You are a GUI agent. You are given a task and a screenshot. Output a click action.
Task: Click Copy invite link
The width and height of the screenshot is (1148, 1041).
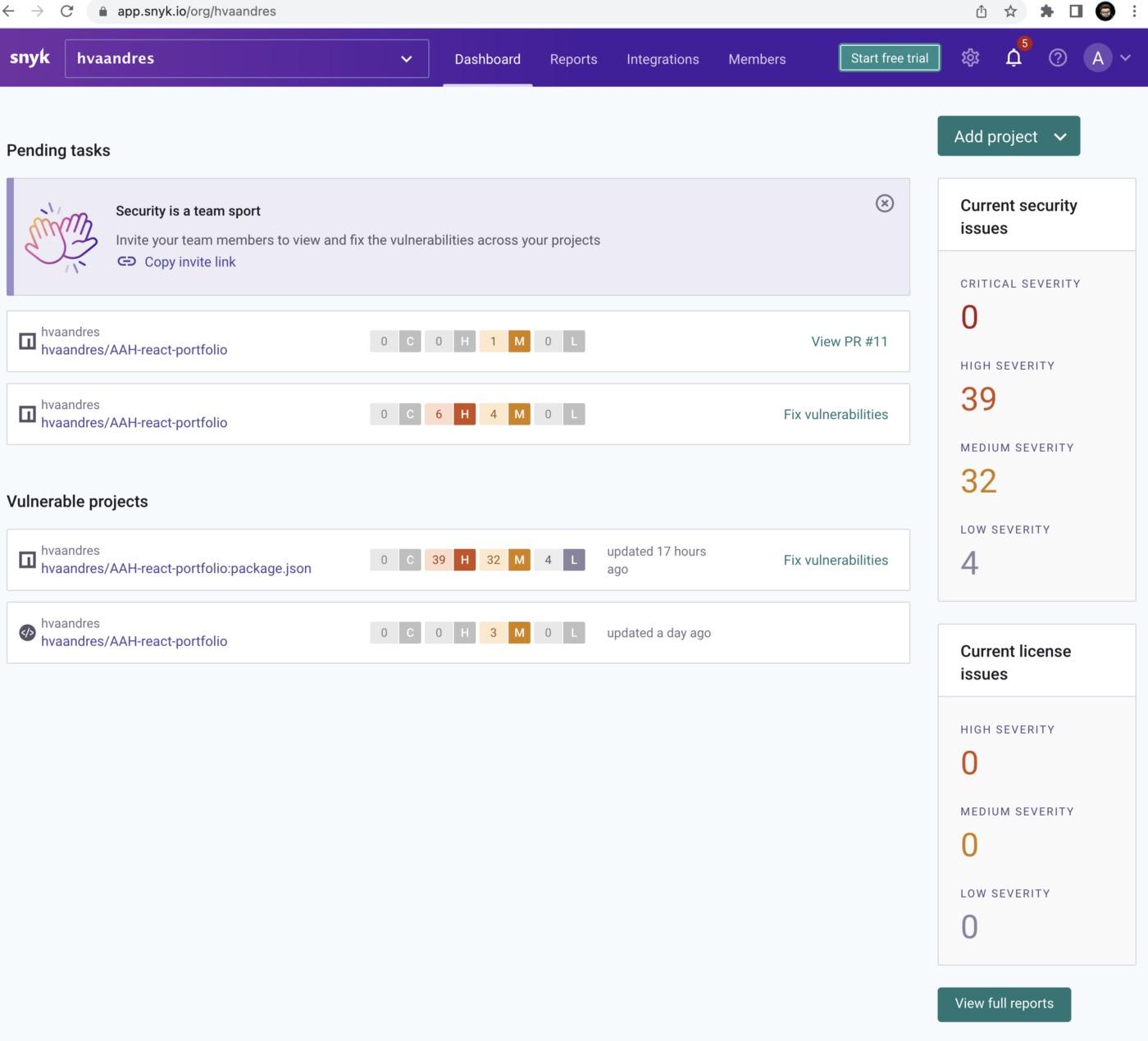coord(190,261)
